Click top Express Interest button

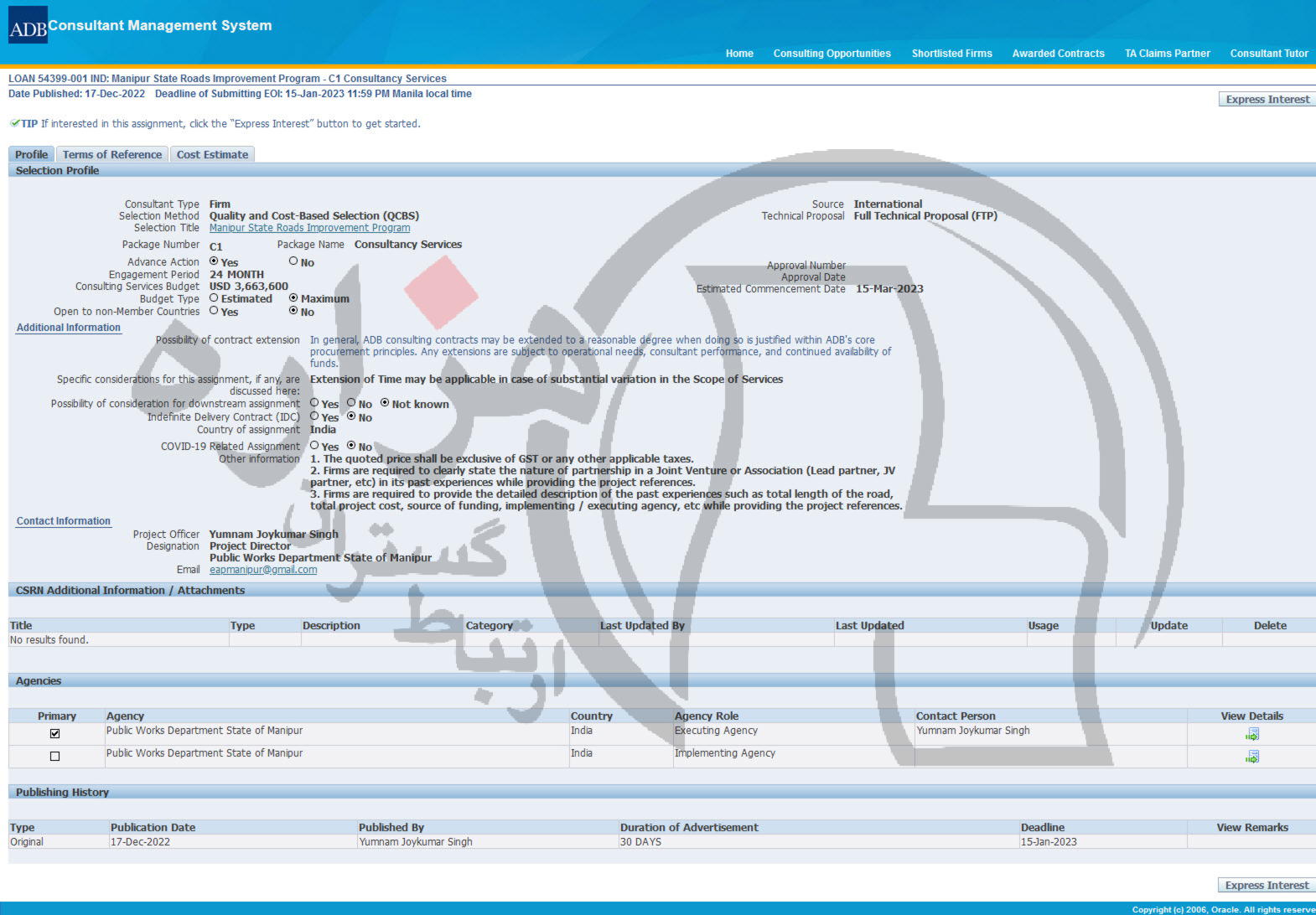tap(1267, 100)
